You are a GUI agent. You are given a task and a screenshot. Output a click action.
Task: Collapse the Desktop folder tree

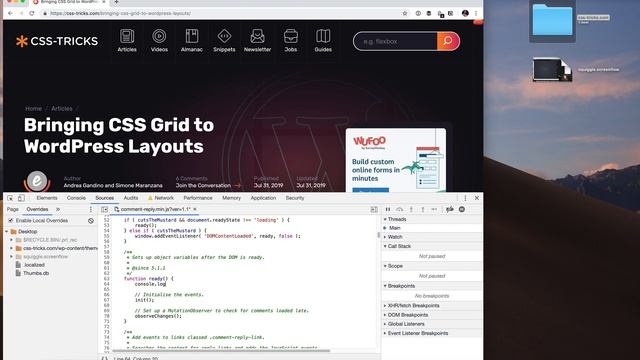[x=7, y=231]
